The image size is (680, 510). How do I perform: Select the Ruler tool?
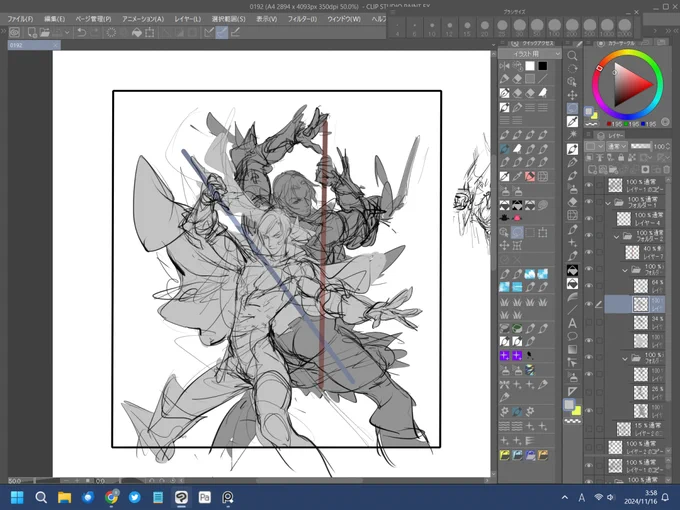pyautogui.click(x=572, y=391)
